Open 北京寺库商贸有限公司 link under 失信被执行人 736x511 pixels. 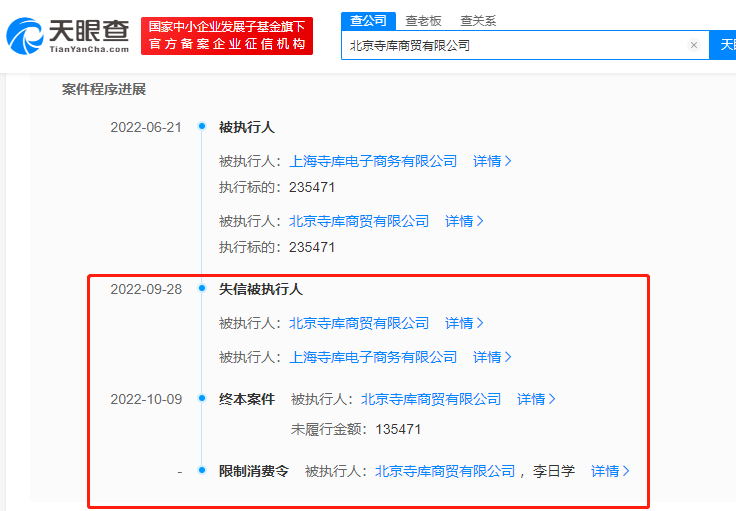(x=359, y=323)
